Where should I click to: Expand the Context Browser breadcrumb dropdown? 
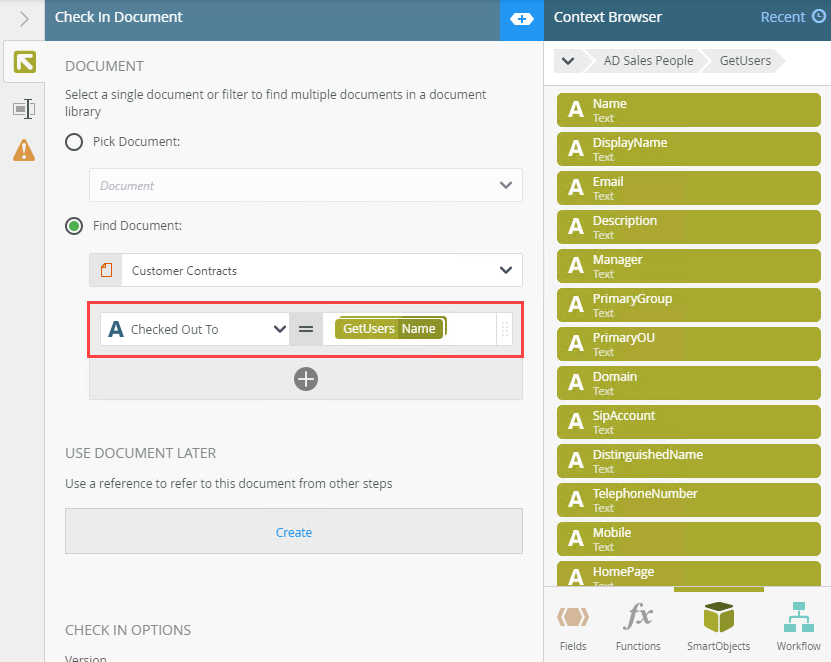click(568, 61)
